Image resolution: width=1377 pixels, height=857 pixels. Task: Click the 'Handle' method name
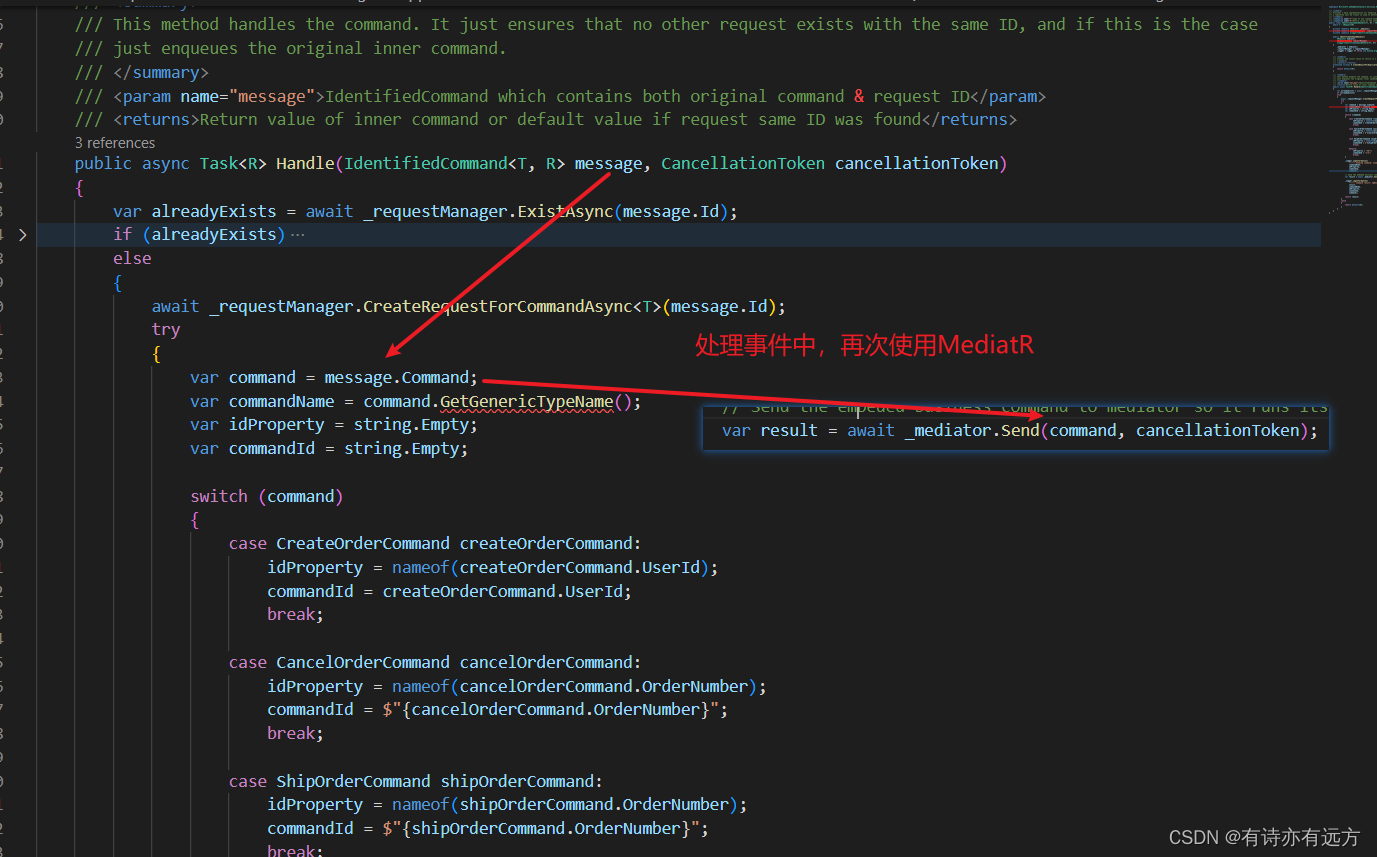point(306,164)
